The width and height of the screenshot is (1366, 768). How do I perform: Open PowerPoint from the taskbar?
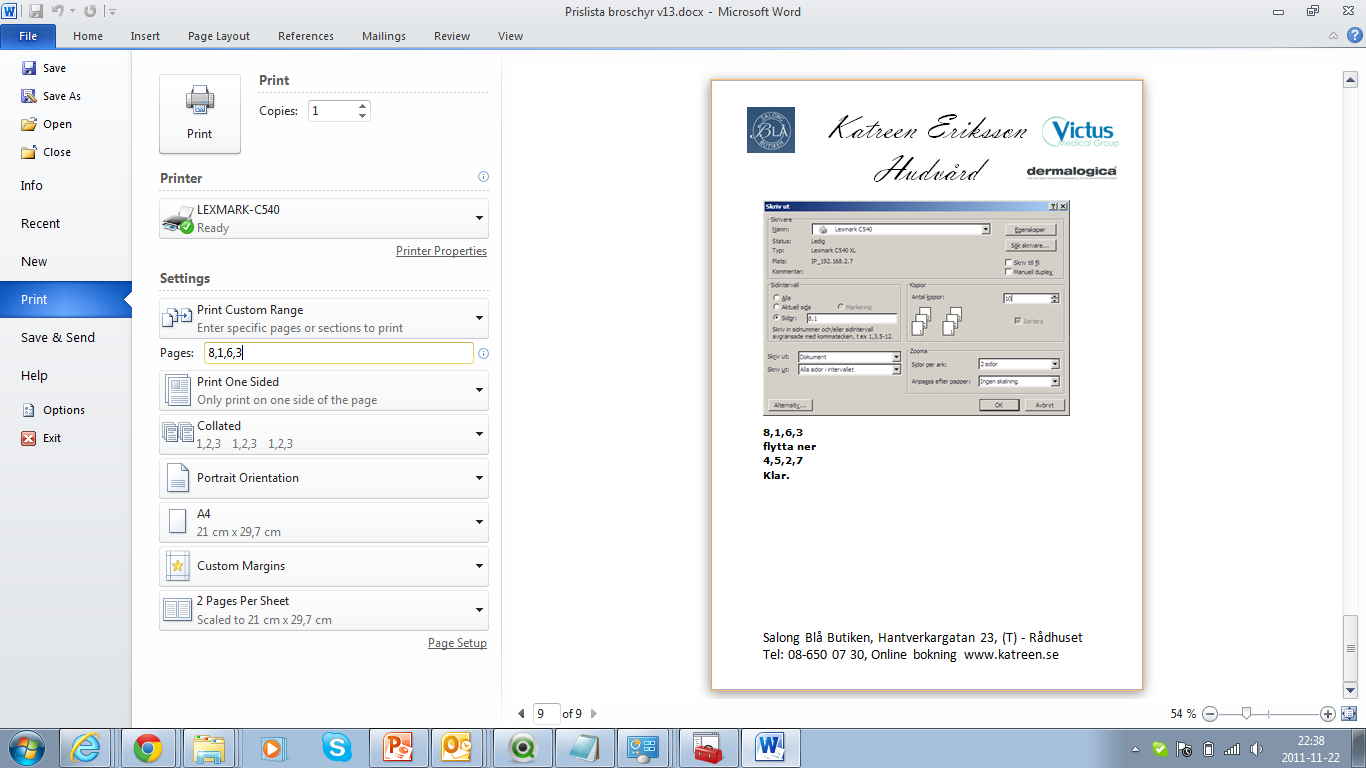click(397, 748)
